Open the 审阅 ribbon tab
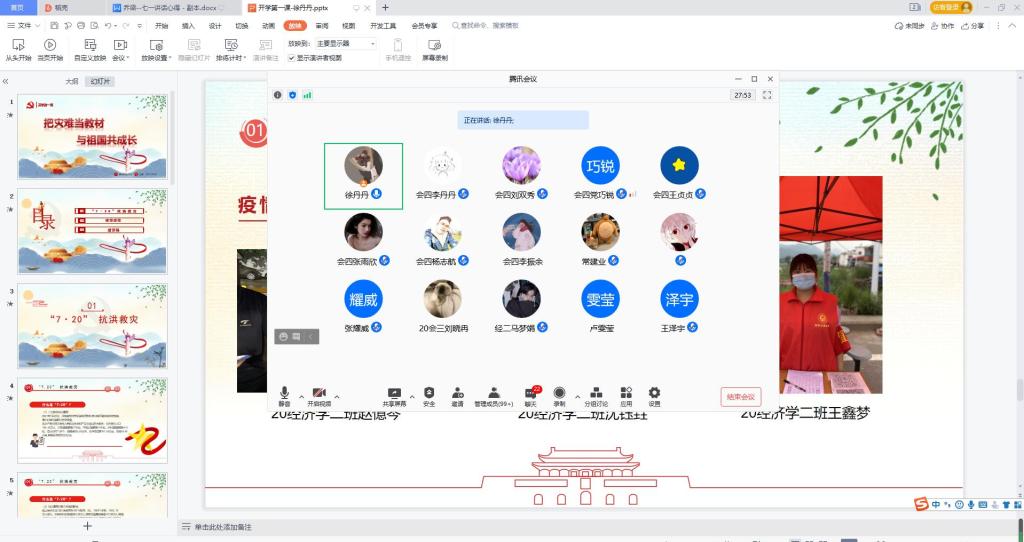1024x542 pixels. pyautogui.click(x=321, y=25)
